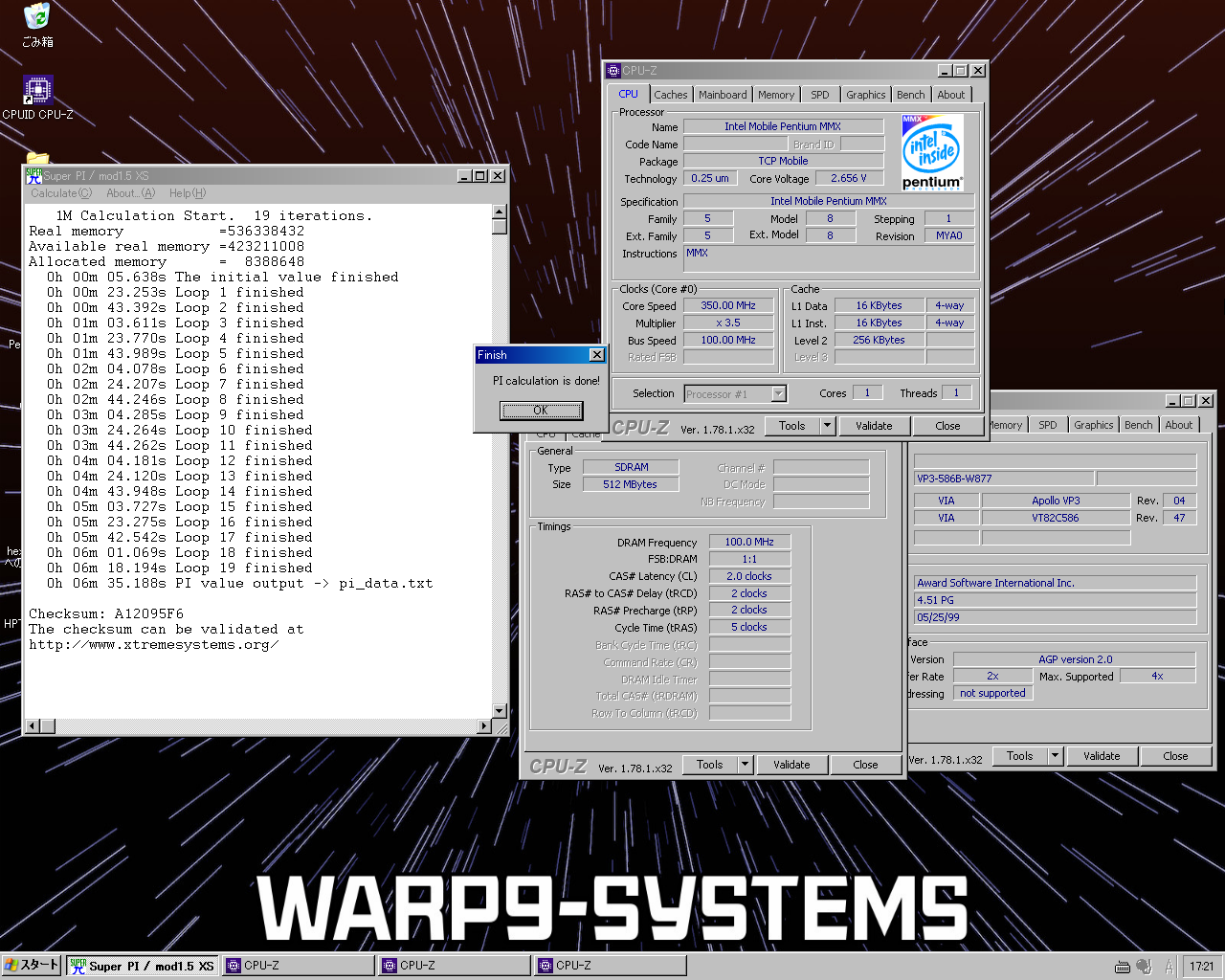Confirm Finish dialog with OK
The image size is (1225, 980).
[541, 411]
